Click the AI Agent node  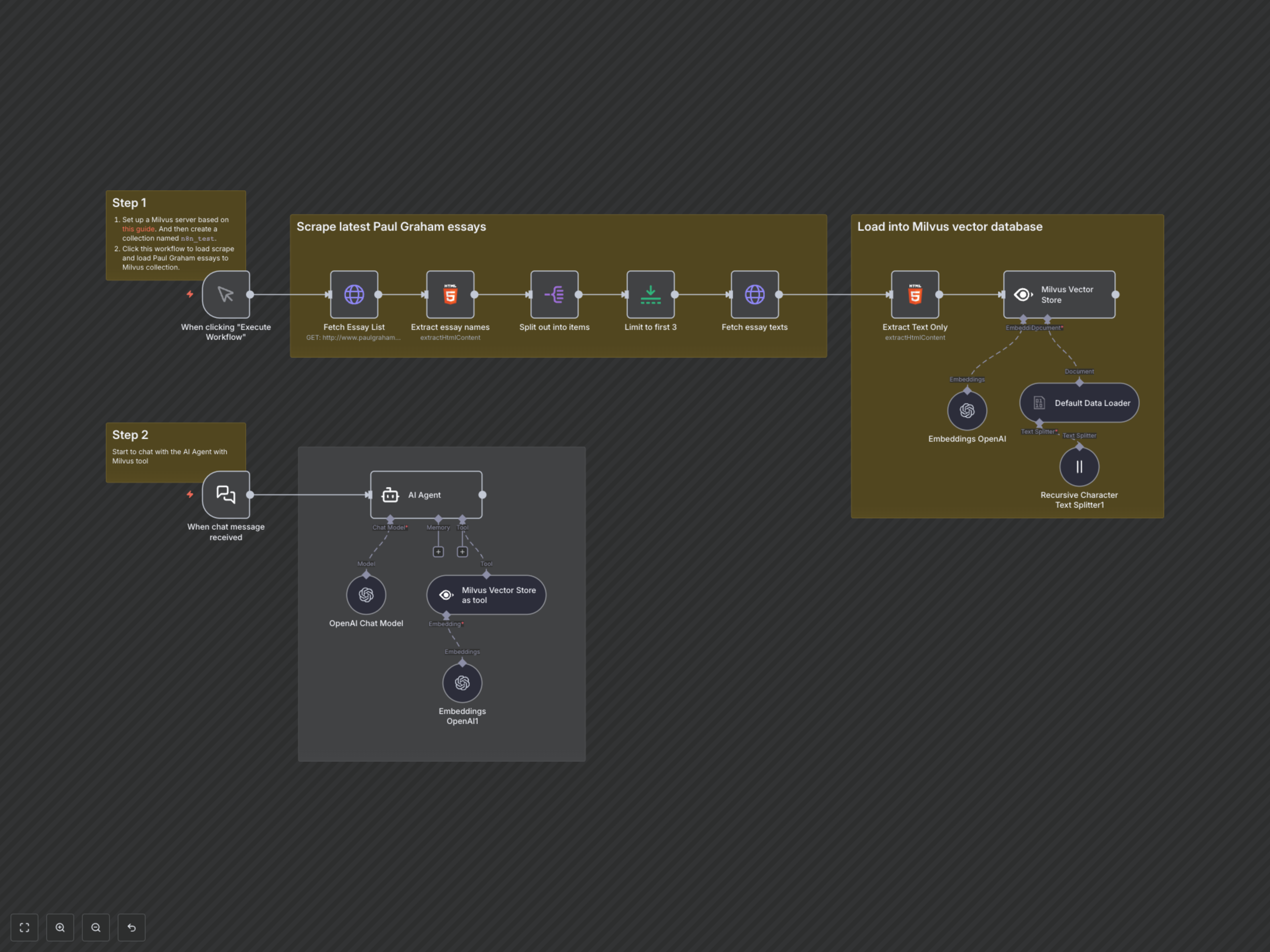tap(426, 495)
